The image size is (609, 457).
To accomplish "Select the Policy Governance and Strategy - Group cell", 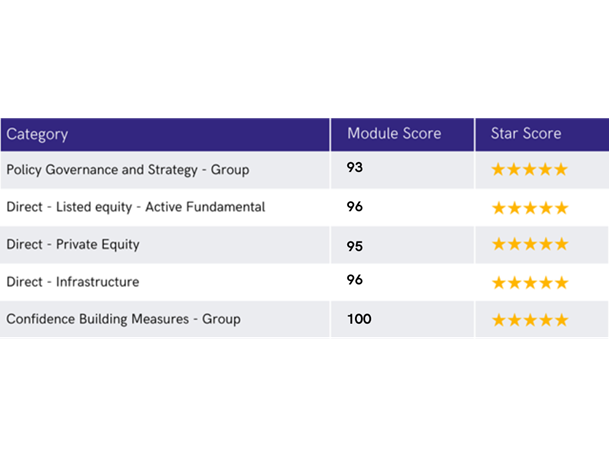I will (x=128, y=169).
